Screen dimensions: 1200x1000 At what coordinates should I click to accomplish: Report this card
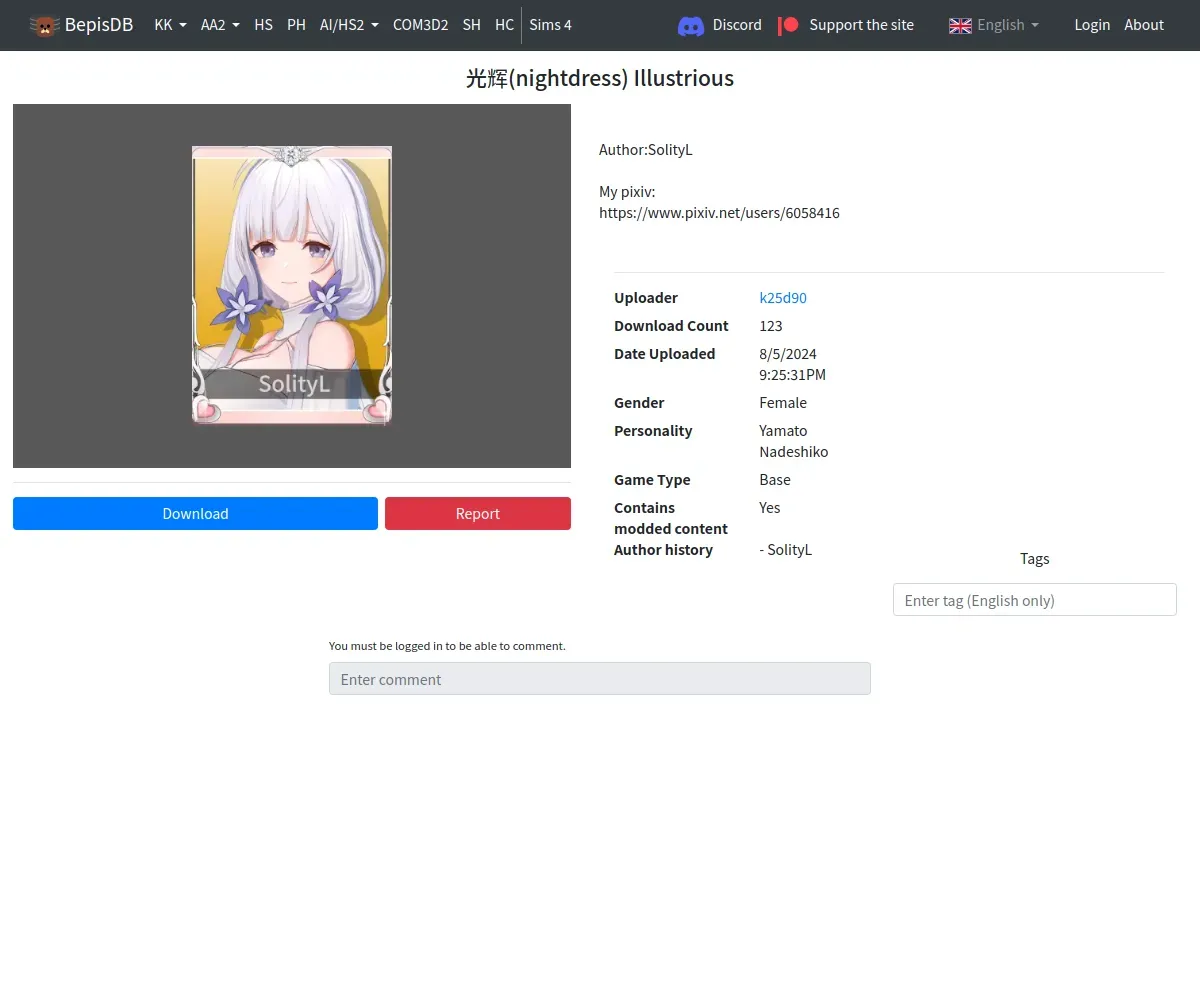click(x=478, y=513)
